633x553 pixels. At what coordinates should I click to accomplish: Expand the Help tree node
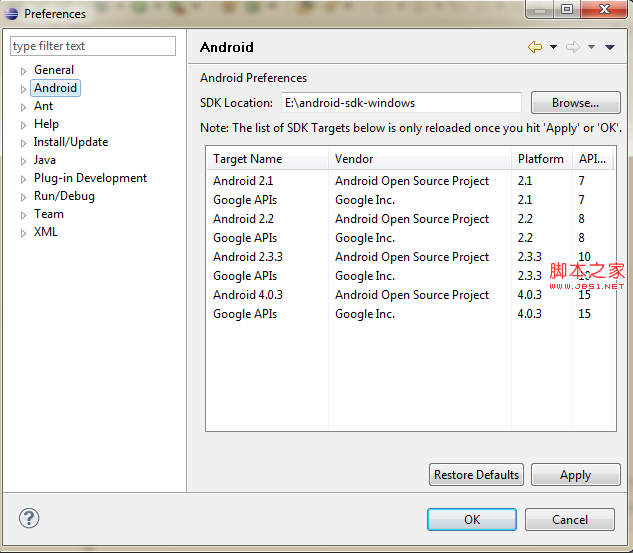click(23, 125)
